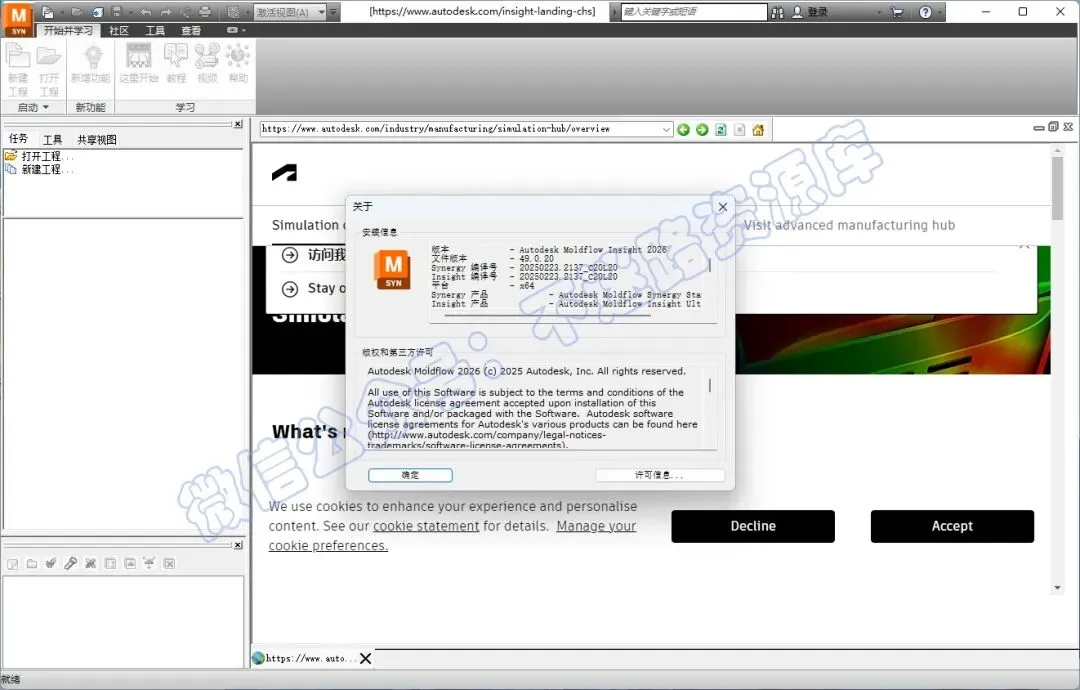Screen dimensions: 1080x690
Task: Click the new project icon in quick access toolbar
Action: coord(48,12)
